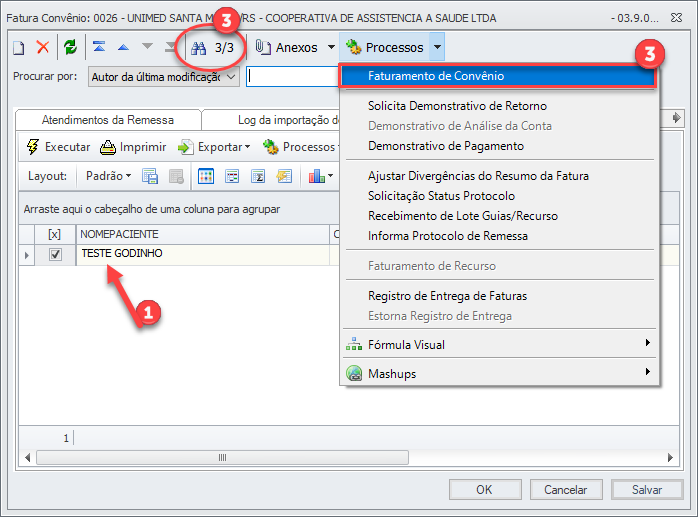Click the row indicator arrow for TESTE GODINHO
This screenshot has height=517, width=698.
coord(27,255)
